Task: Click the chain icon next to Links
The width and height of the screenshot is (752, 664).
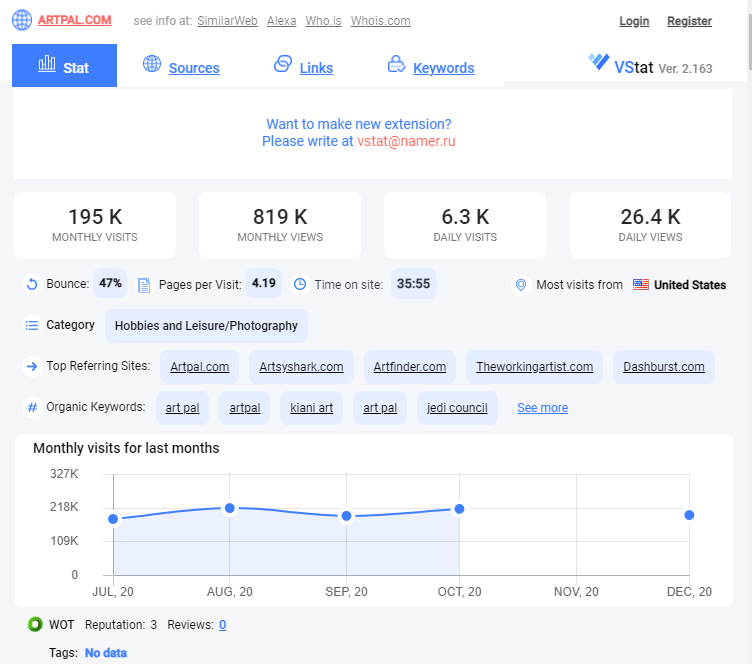Action: coord(283,63)
